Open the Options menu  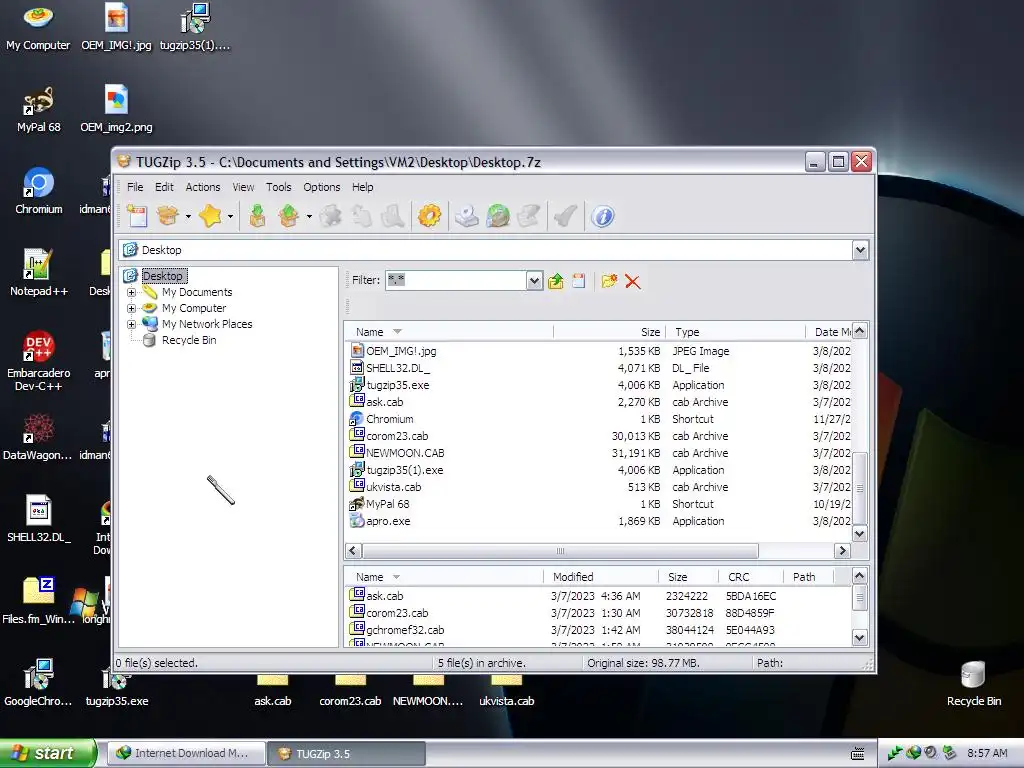click(321, 187)
